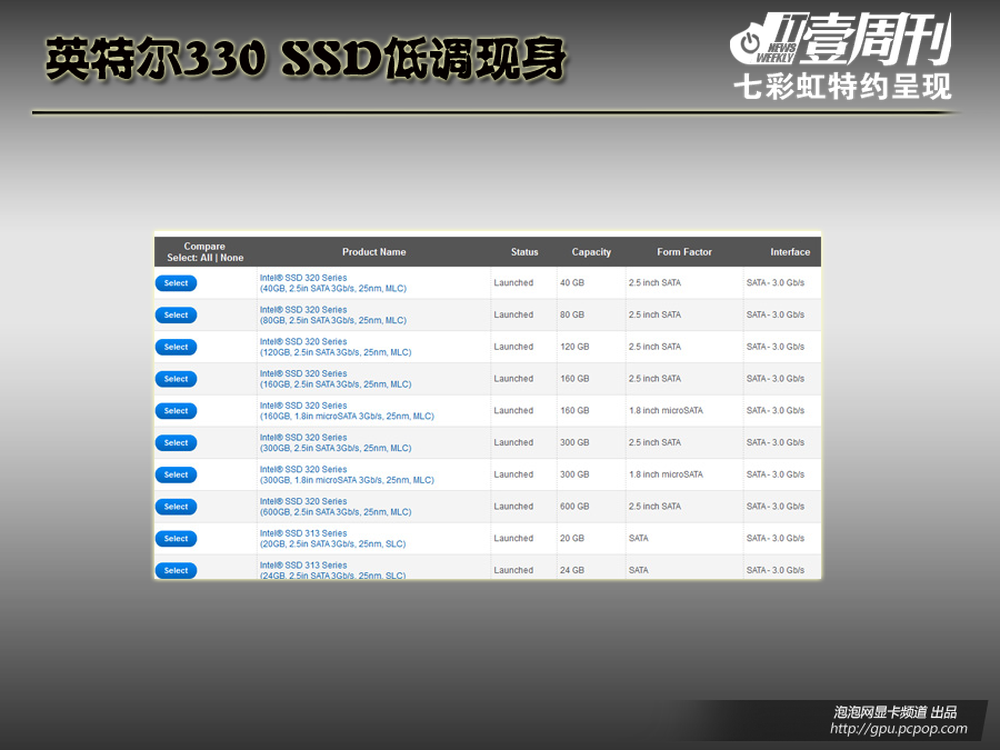This screenshot has width=1000, height=750.
Task: Click Select for the 320 Series 40GB drive
Action: [176, 283]
